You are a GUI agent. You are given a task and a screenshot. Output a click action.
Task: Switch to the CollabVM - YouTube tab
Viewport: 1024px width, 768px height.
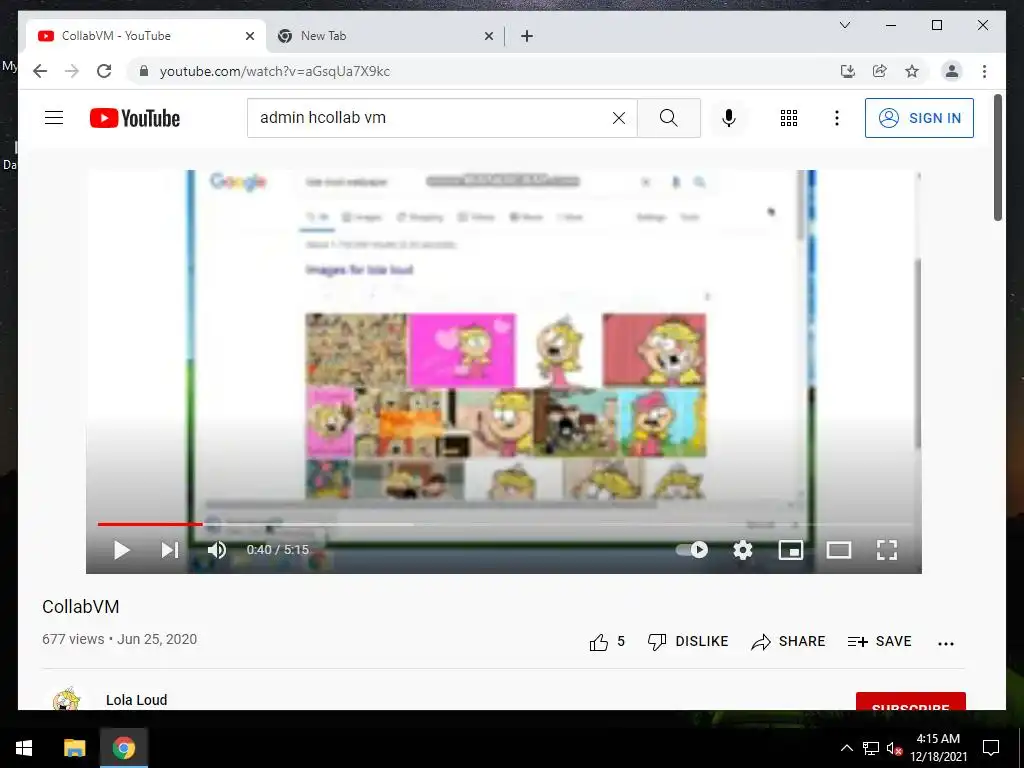(146, 36)
